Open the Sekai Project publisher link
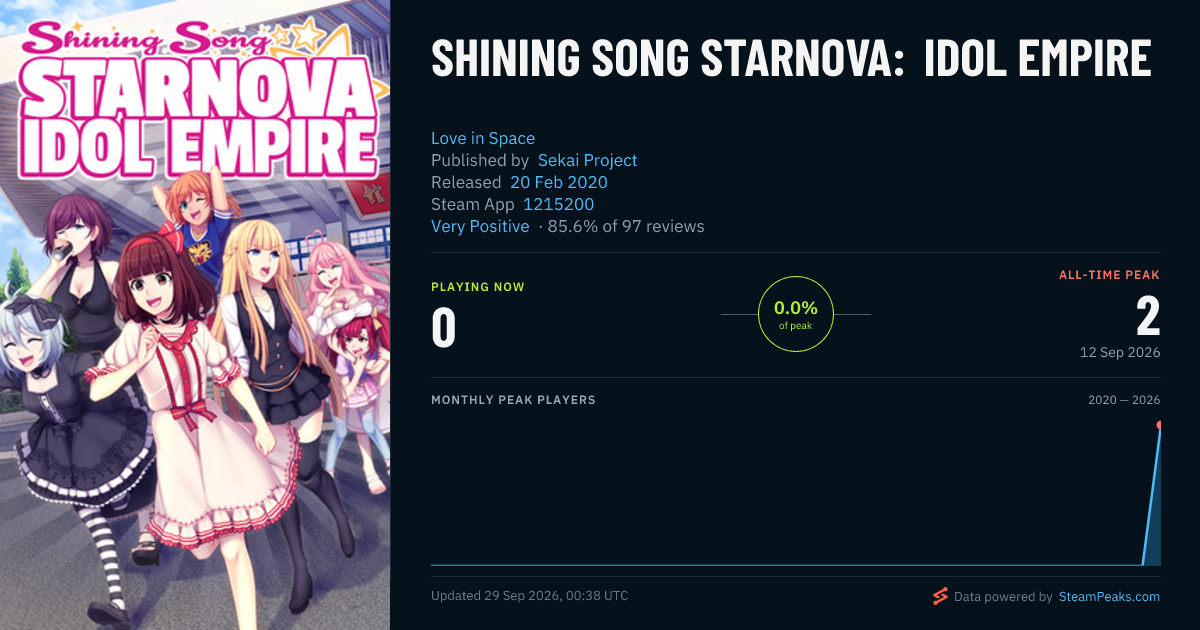The image size is (1200, 630). [587, 160]
